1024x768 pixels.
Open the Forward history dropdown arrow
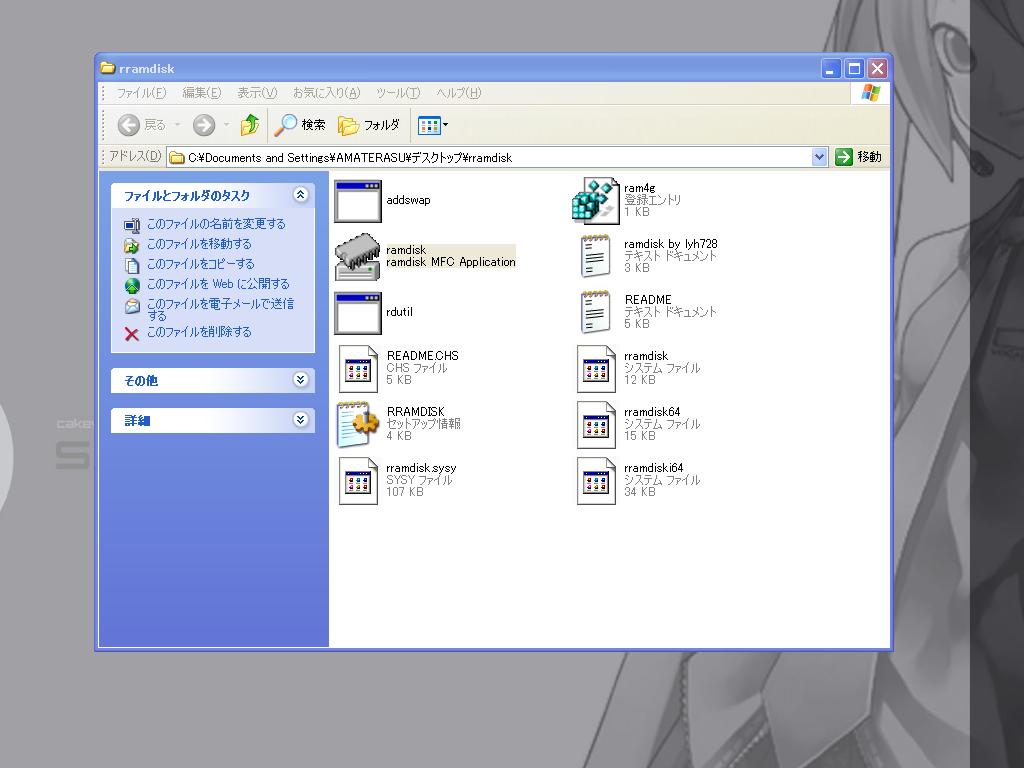click(x=226, y=125)
